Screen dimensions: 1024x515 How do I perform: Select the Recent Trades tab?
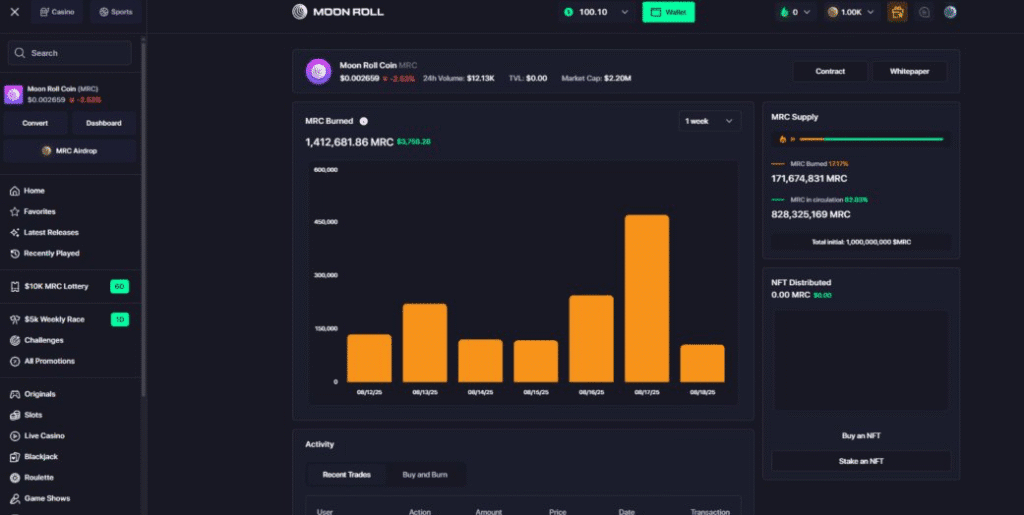[346, 474]
